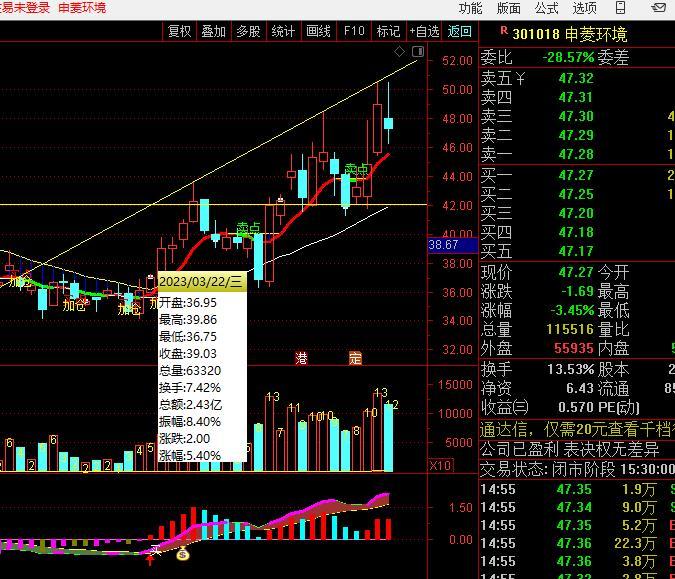Open the 版面 menu

click(x=508, y=8)
